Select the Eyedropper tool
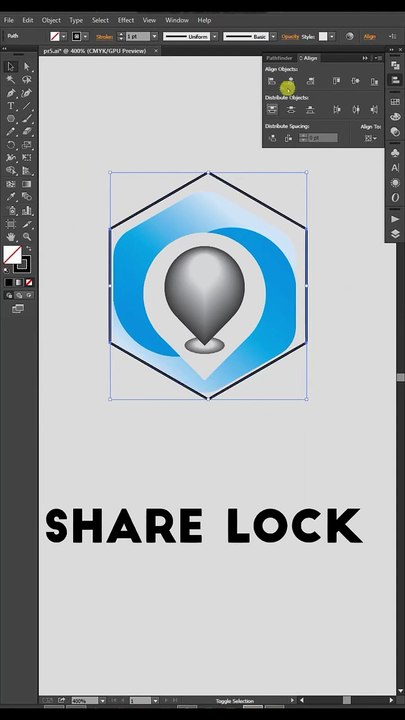Image resolution: width=405 pixels, height=720 pixels. 11,197
